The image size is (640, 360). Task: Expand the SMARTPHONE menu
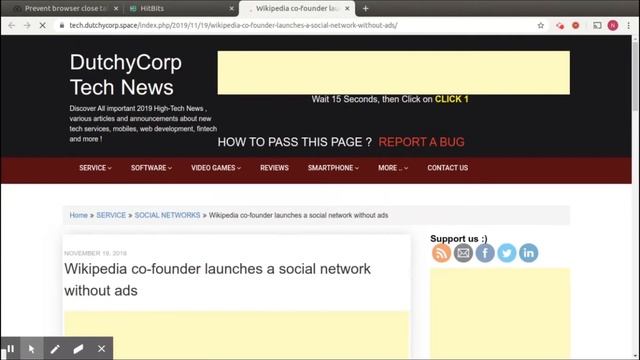click(333, 168)
